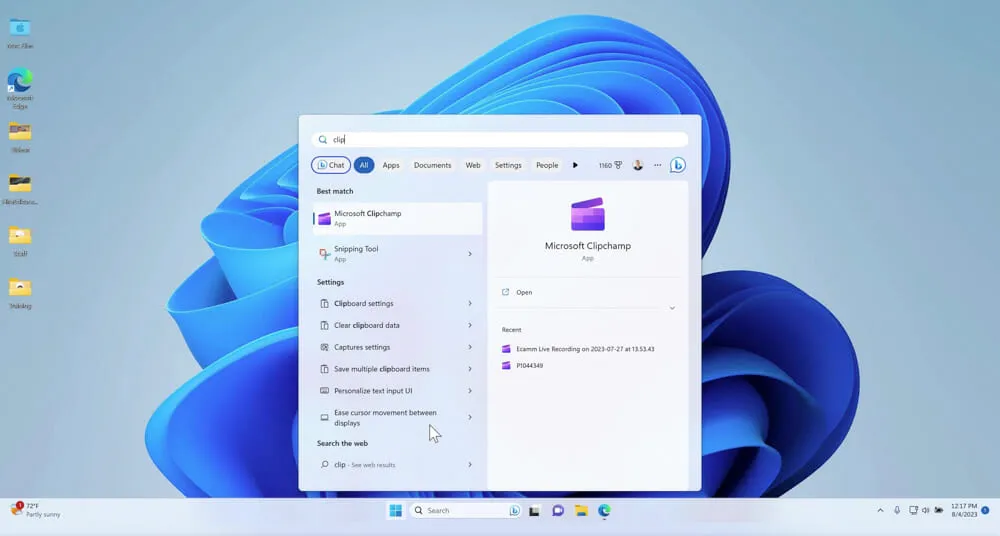The height and width of the screenshot is (536, 1000).
Task: Open the Ecamm Live Recording recent file
Action: (x=585, y=349)
